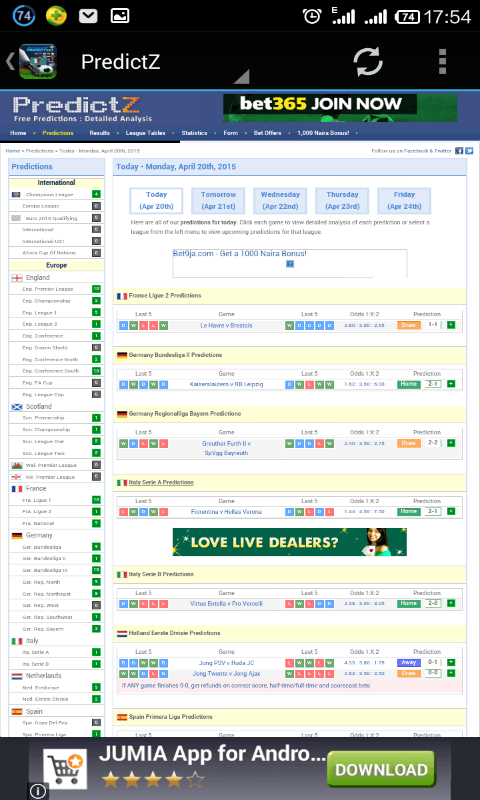Open the Fiorentina v Hellas Verona match link
The image size is (480, 800).
coord(226,512)
